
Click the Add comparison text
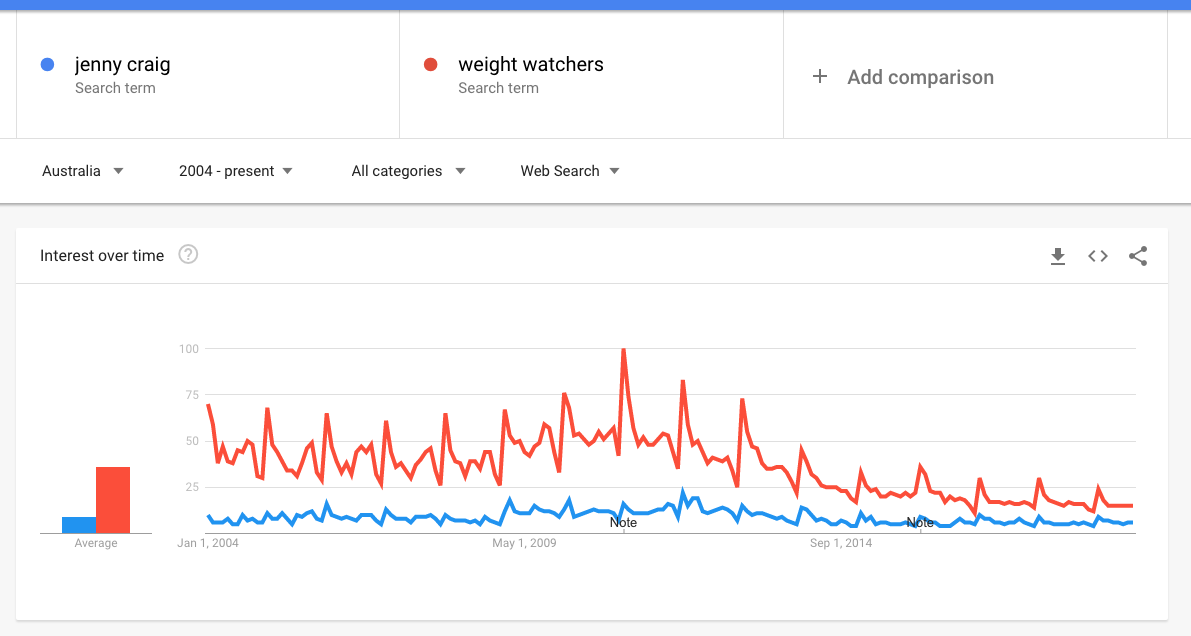(920, 77)
